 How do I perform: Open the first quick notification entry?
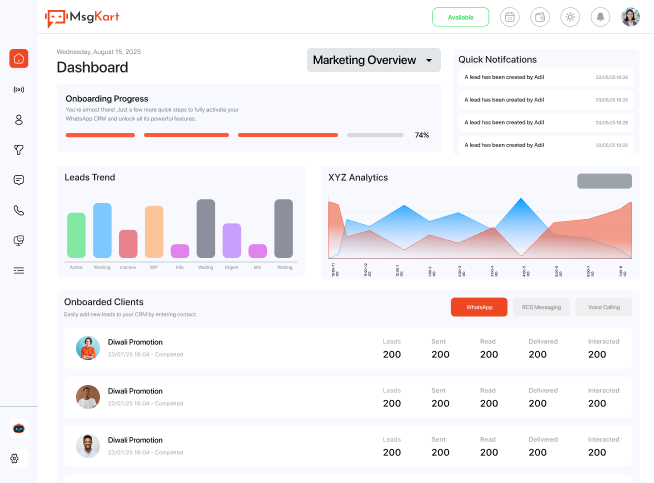pyautogui.click(x=546, y=77)
